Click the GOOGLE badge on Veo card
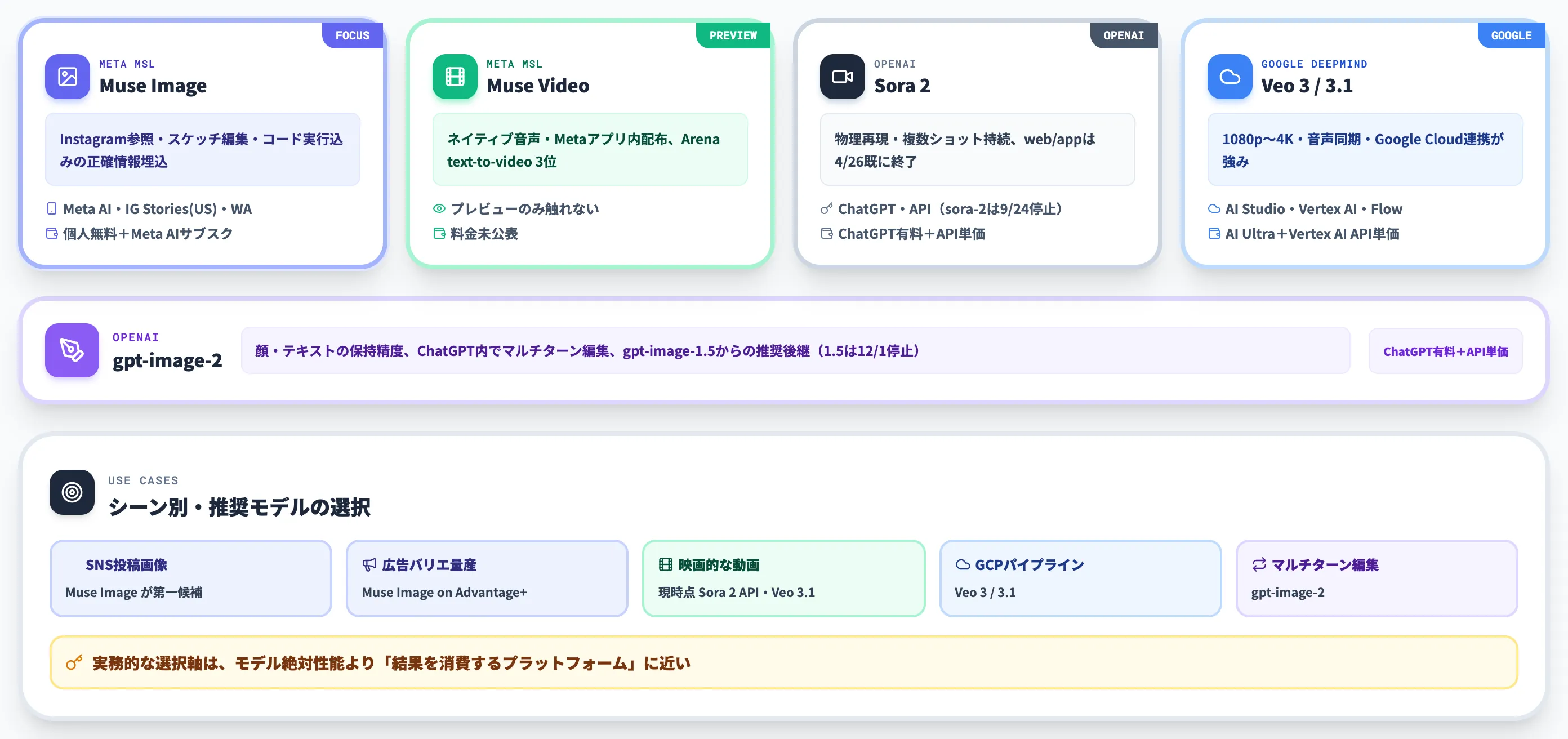Image resolution: width=1568 pixels, height=739 pixels. click(1511, 35)
